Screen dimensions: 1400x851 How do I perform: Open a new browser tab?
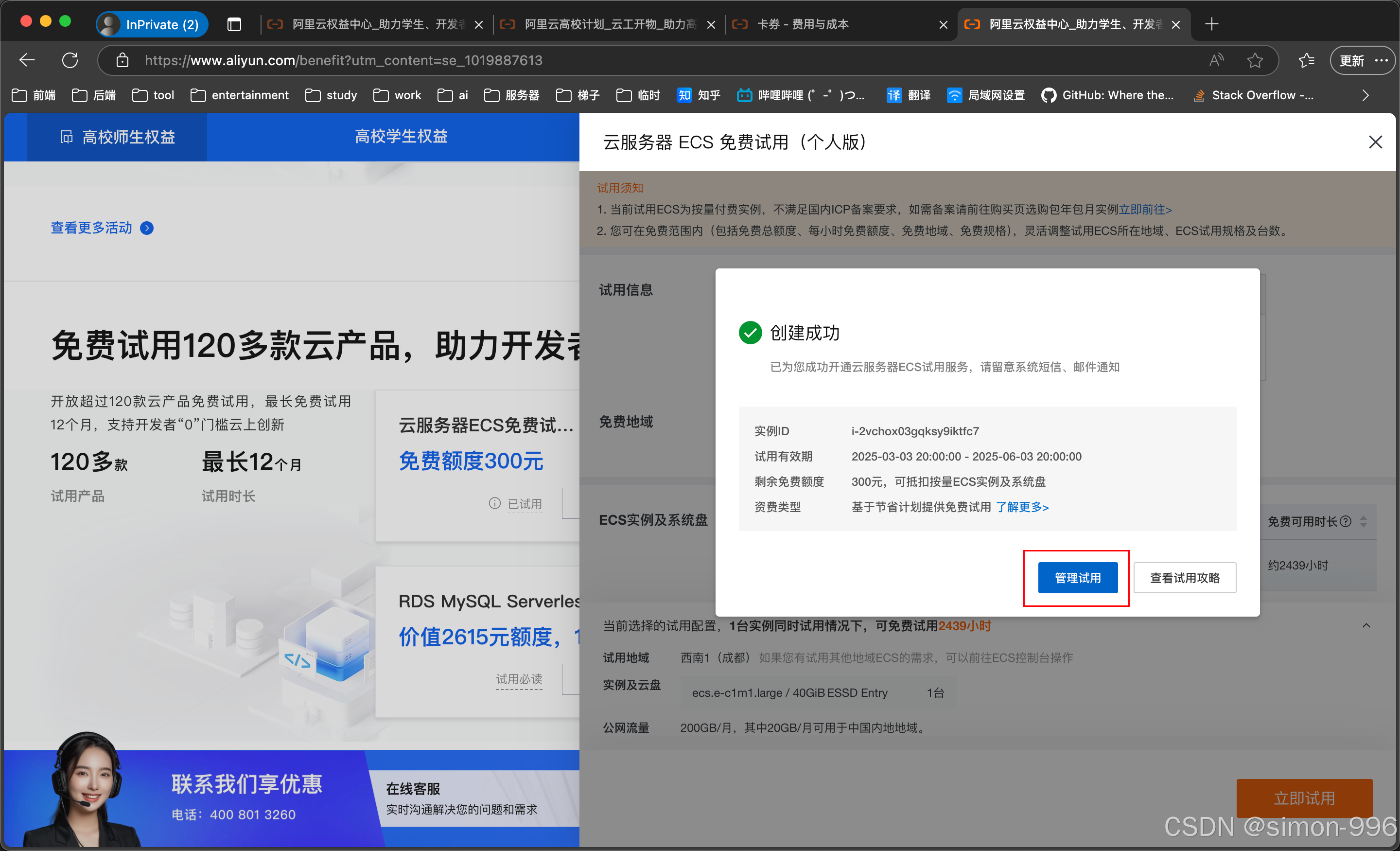[1211, 24]
